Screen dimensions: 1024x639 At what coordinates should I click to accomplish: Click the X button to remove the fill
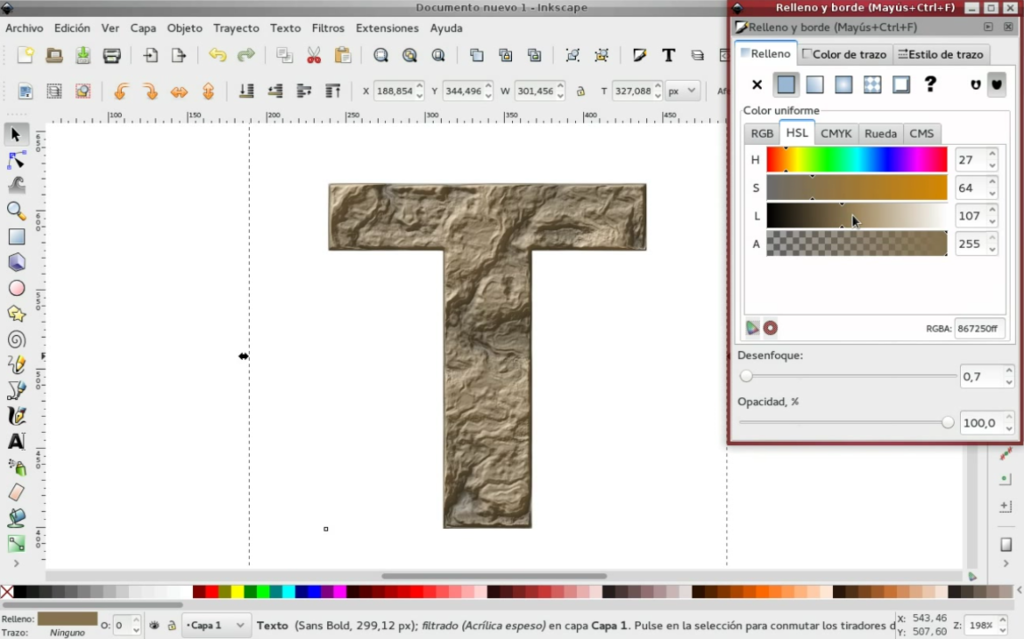(757, 85)
